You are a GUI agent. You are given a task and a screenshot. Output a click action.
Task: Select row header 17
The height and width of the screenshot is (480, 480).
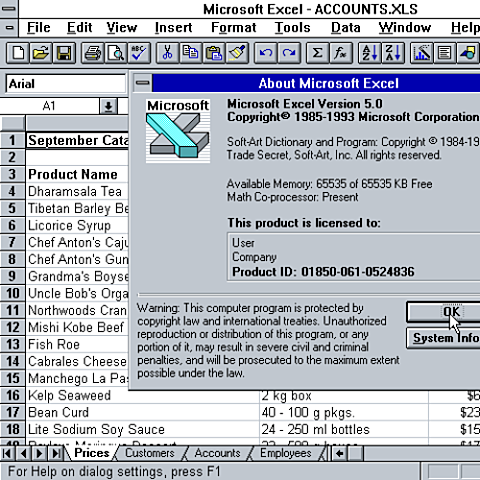(12, 412)
